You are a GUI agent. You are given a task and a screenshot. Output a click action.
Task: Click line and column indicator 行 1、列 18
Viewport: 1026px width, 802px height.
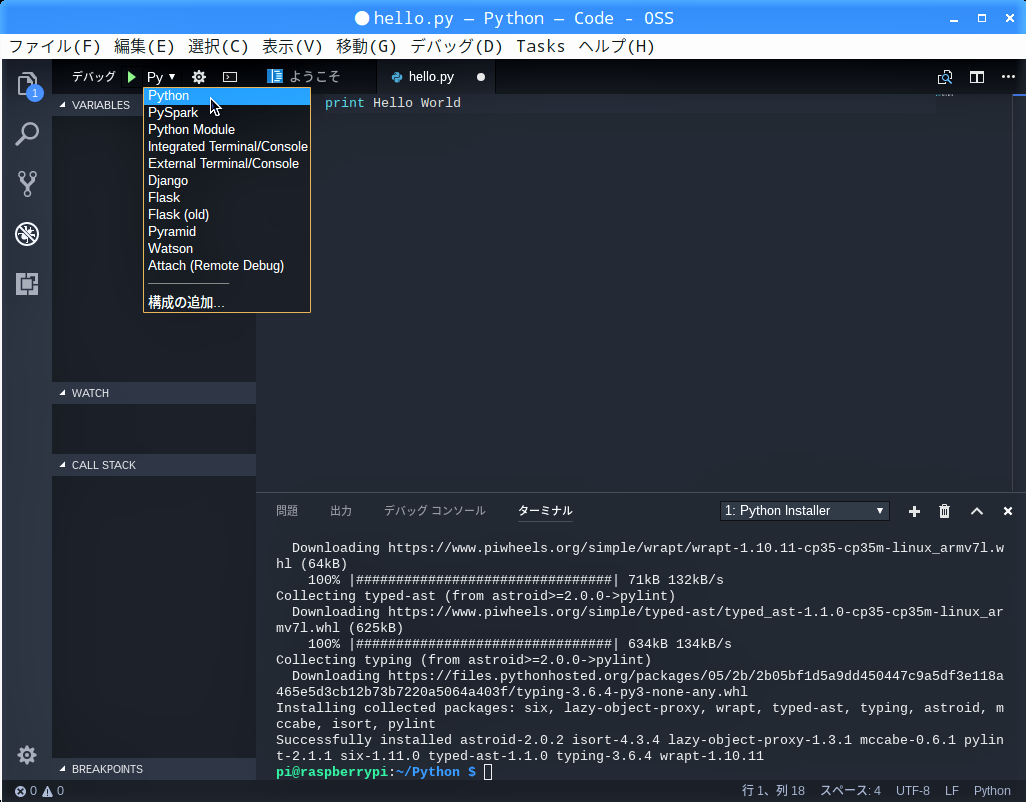pyautogui.click(x=773, y=791)
